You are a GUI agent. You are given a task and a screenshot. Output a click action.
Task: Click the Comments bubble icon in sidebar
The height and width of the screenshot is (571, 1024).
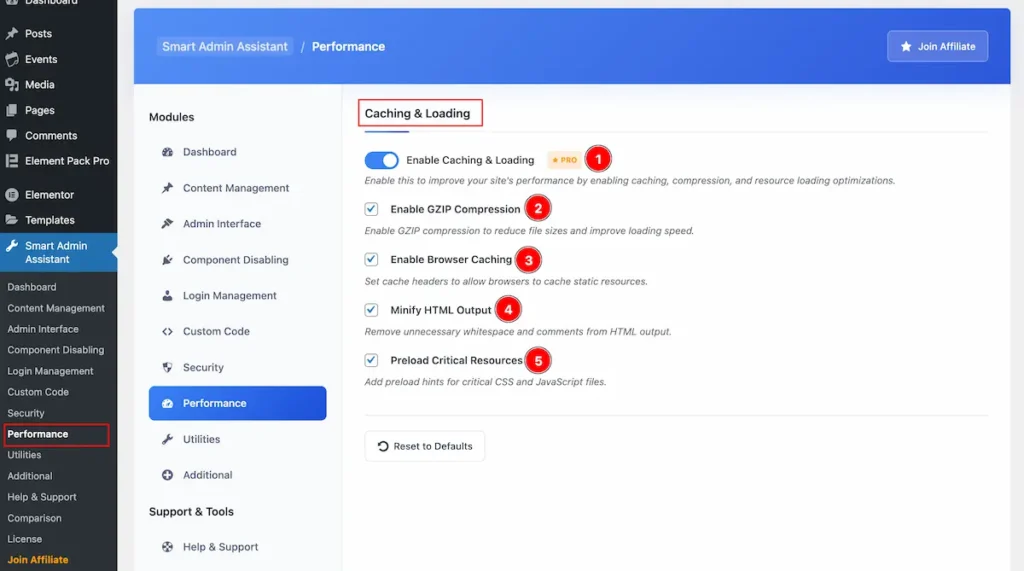click(x=12, y=135)
